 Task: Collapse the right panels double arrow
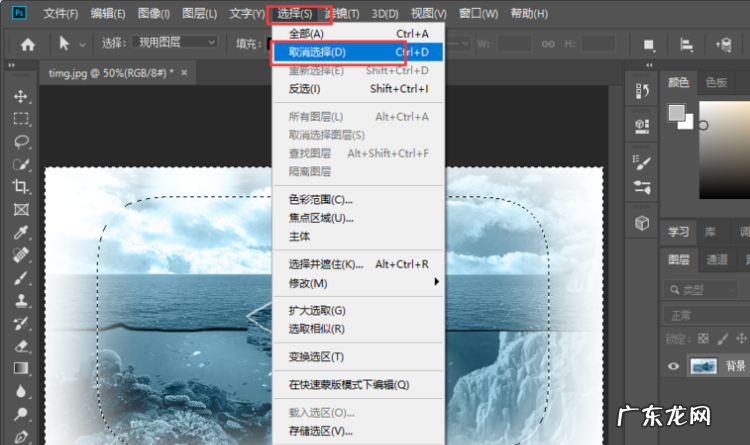pos(649,65)
